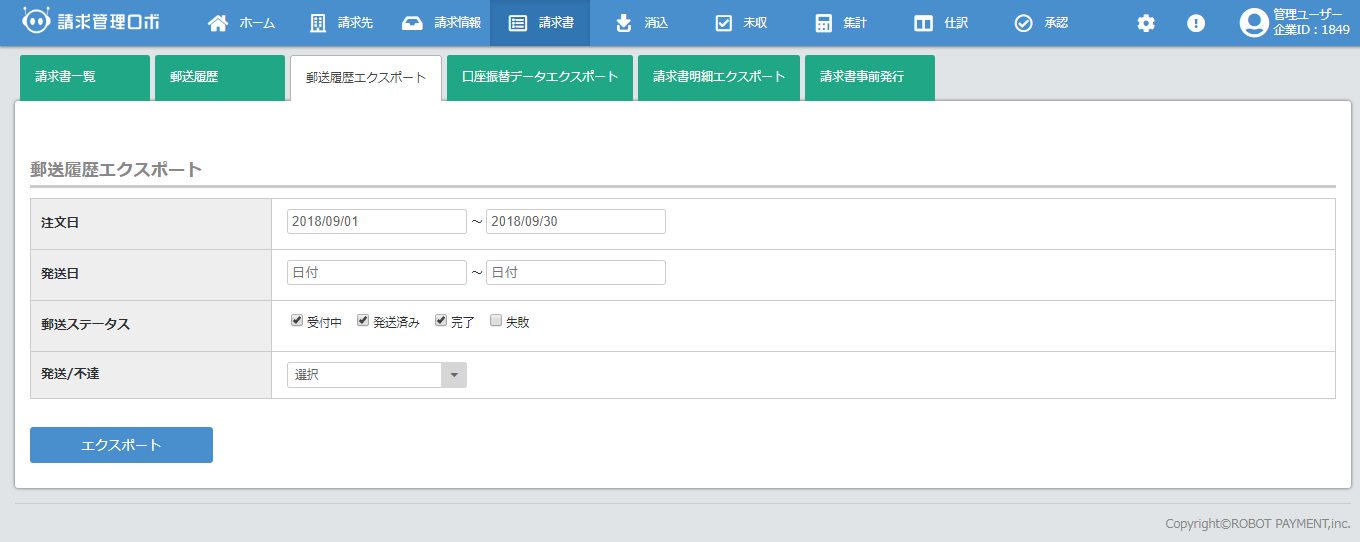Switch to the 請求書一覧 tab

(85, 77)
